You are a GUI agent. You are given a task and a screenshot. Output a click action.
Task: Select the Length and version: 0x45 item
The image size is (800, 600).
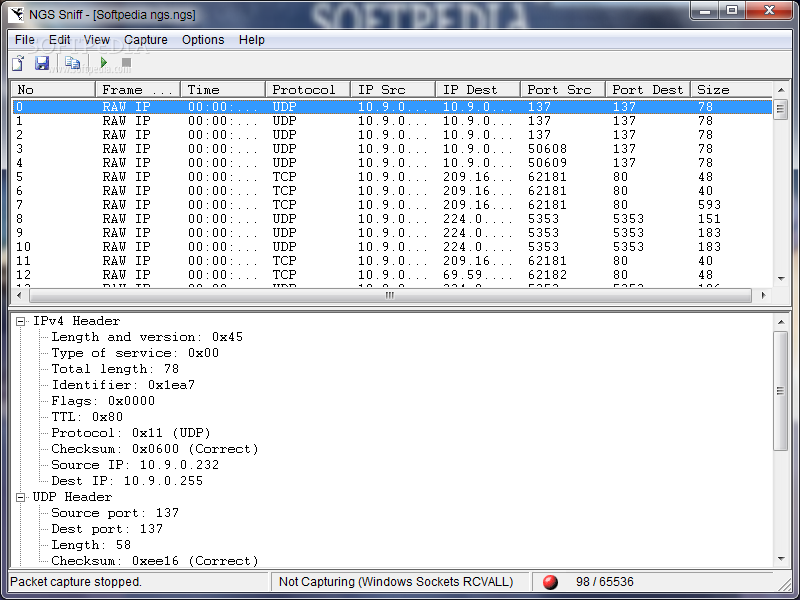click(x=147, y=337)
